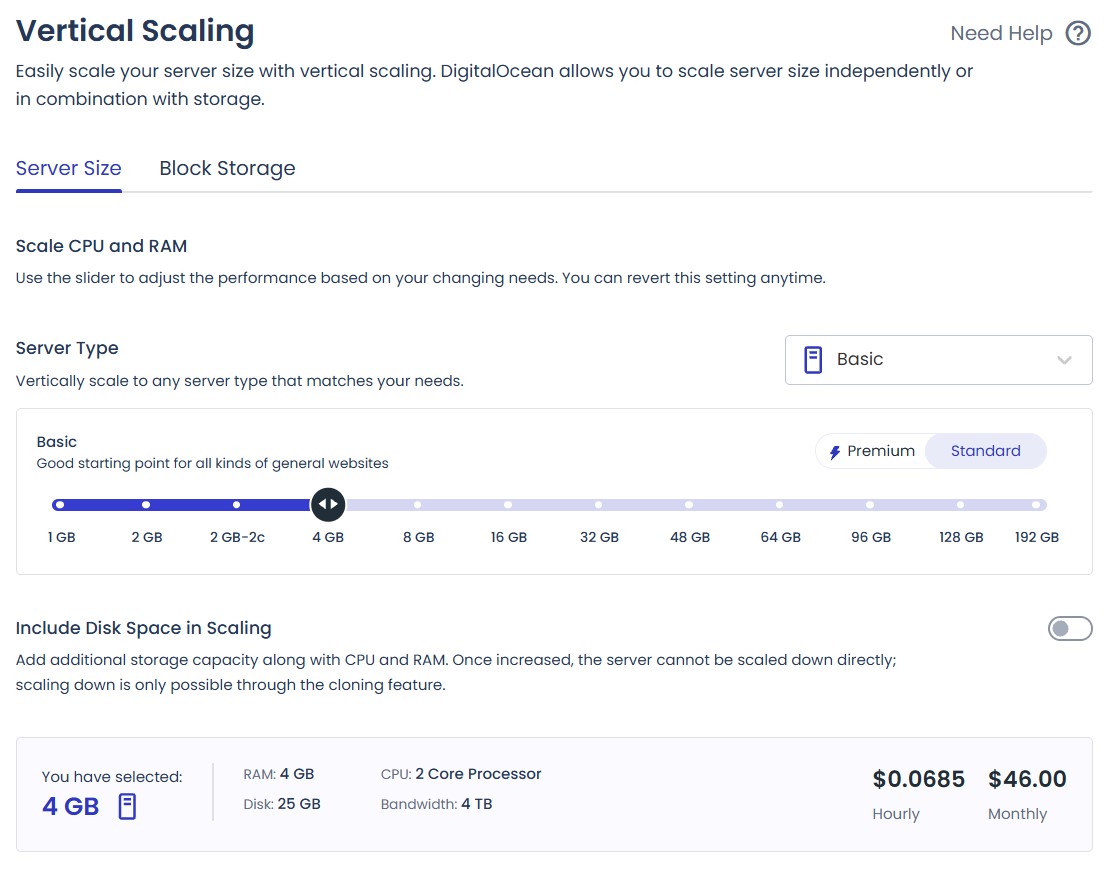Switch to the Block Storage tab
This screenshot has height=869, width=1108.
click(x=227, y=168)
